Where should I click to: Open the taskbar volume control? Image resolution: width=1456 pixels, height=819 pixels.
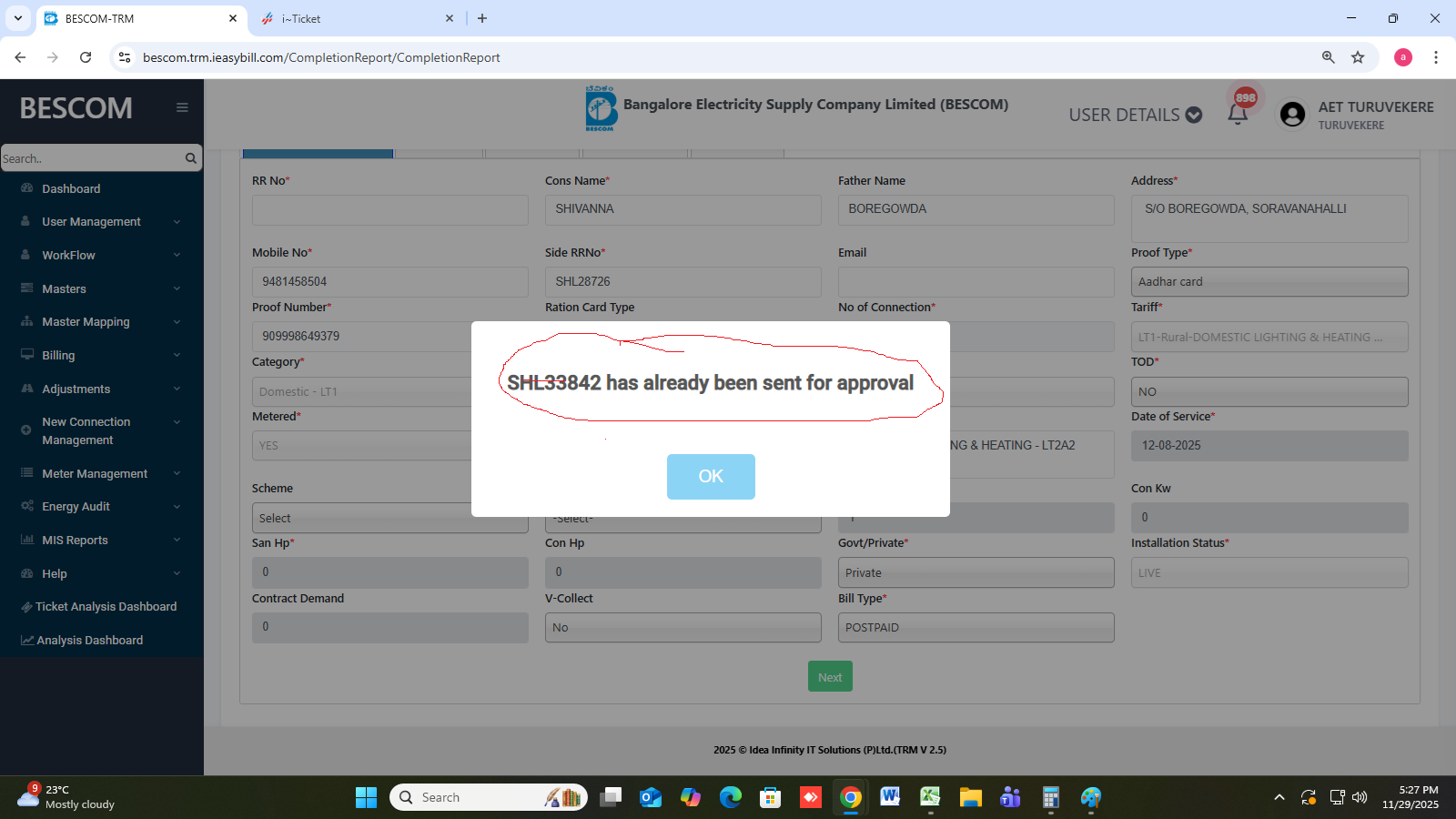[1360, 797]
